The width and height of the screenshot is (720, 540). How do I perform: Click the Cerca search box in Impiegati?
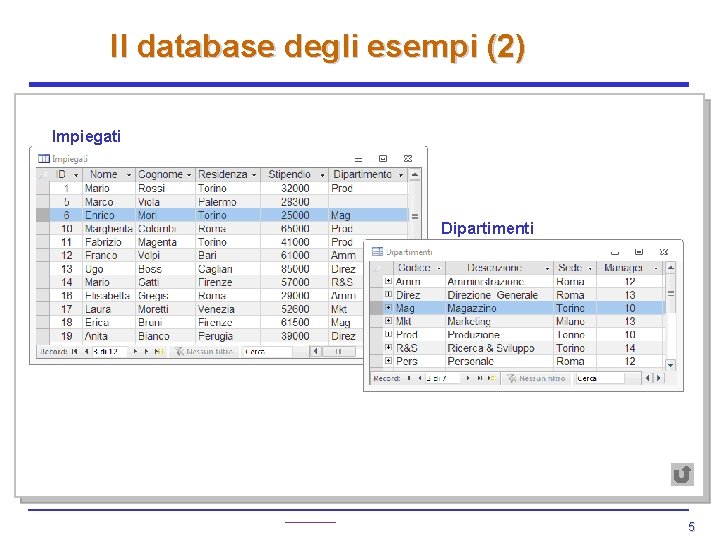click(x=267, y=352)
